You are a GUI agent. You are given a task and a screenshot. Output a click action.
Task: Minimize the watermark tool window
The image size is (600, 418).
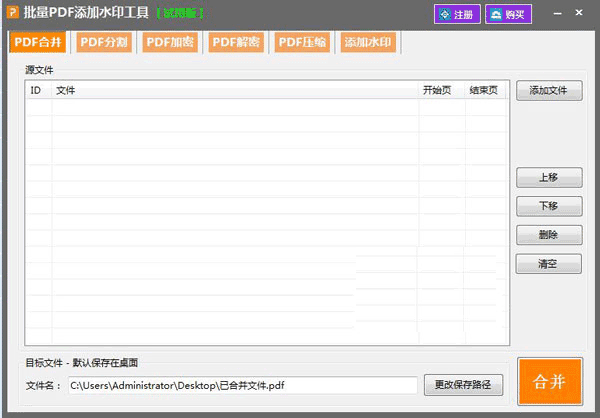[x=558, y=13]
